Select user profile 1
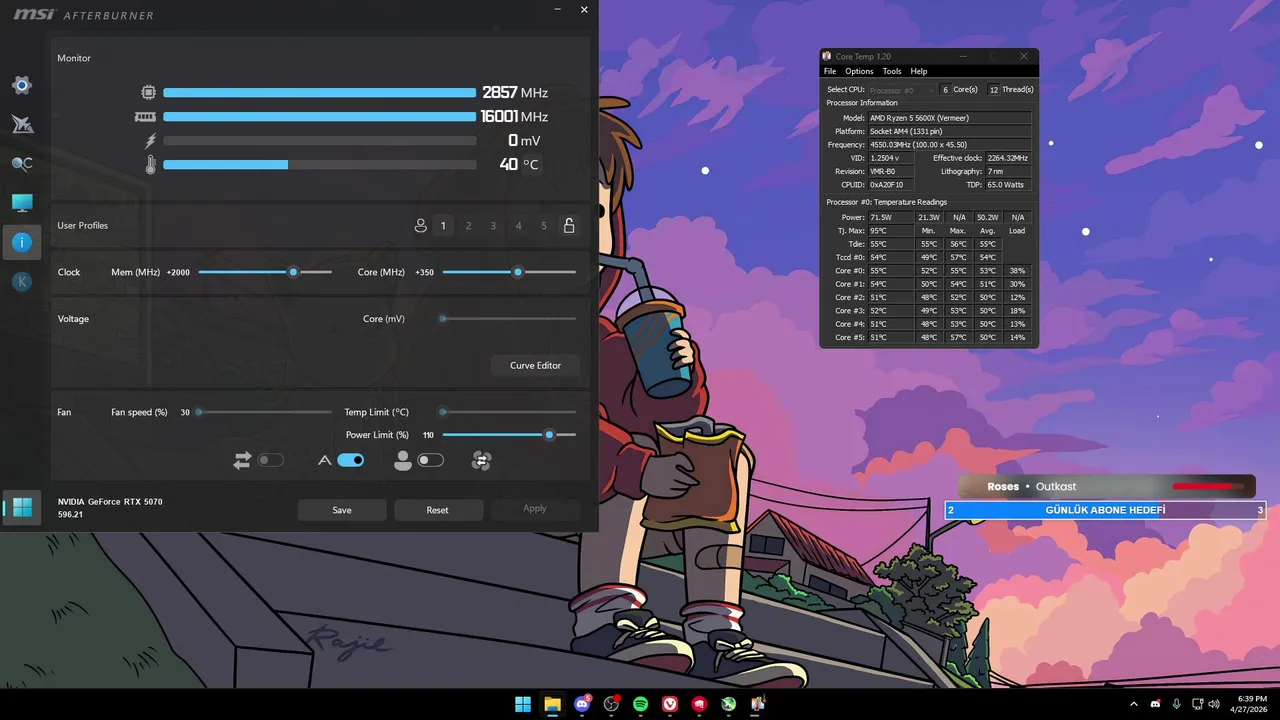 (443, 226)
